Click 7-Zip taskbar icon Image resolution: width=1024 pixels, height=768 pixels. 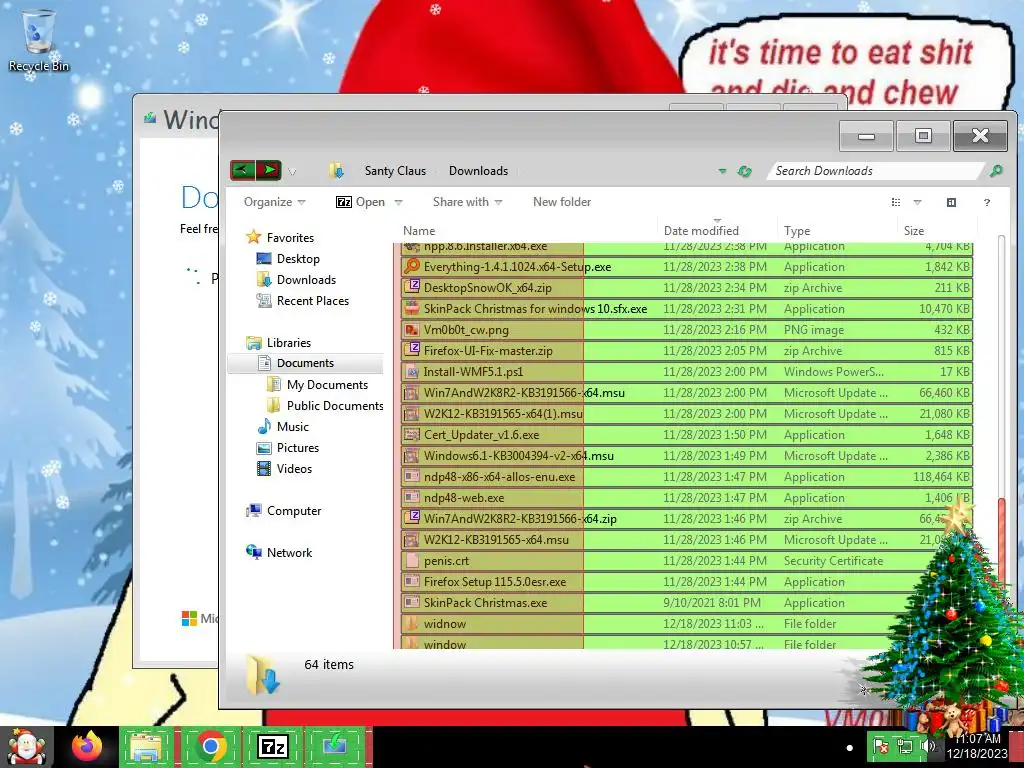[272, 746]
